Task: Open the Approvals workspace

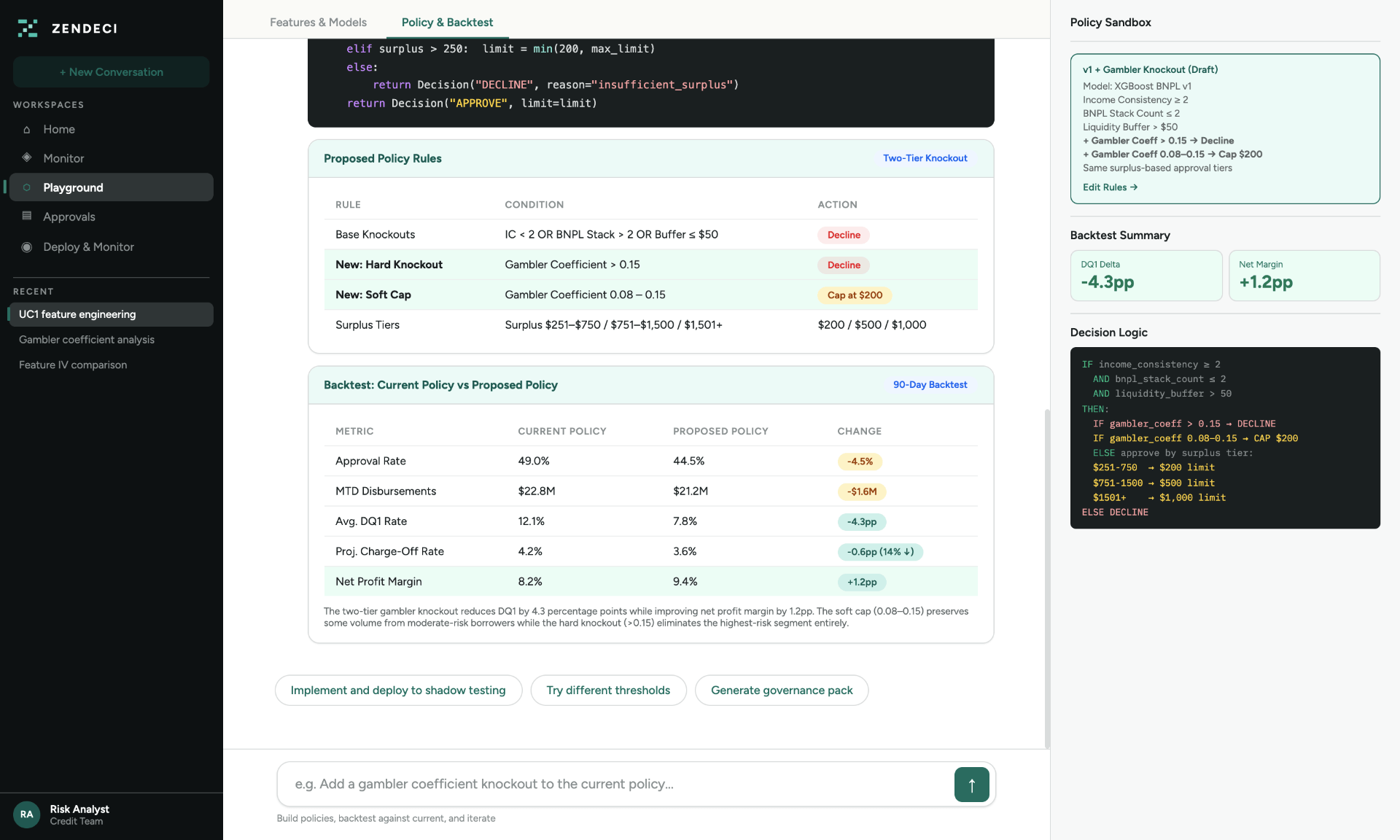Action: click(111, 217)
